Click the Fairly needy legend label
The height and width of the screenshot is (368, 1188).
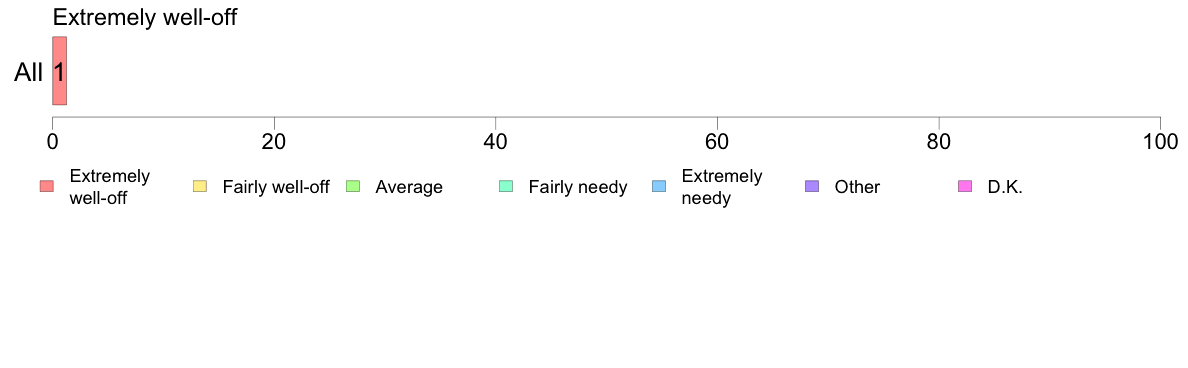click(x=578, y=187)
